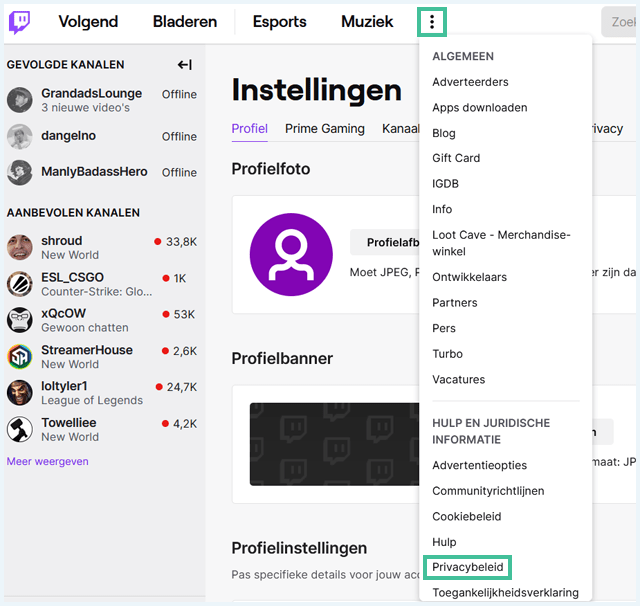Open Towelliee channel name

coord(69,422)
